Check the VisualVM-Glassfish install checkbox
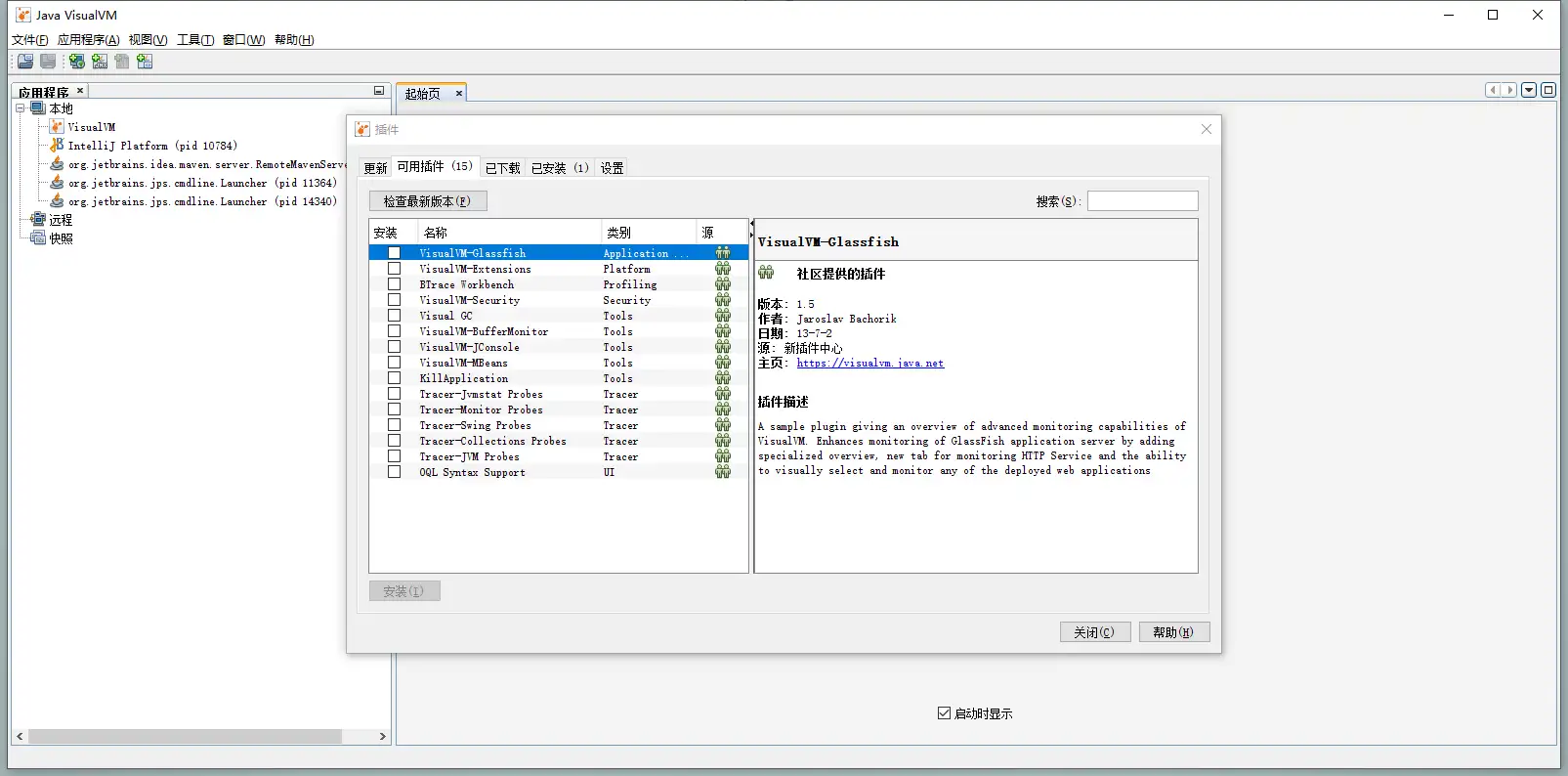1568x776 pixels. pos(394,253)
